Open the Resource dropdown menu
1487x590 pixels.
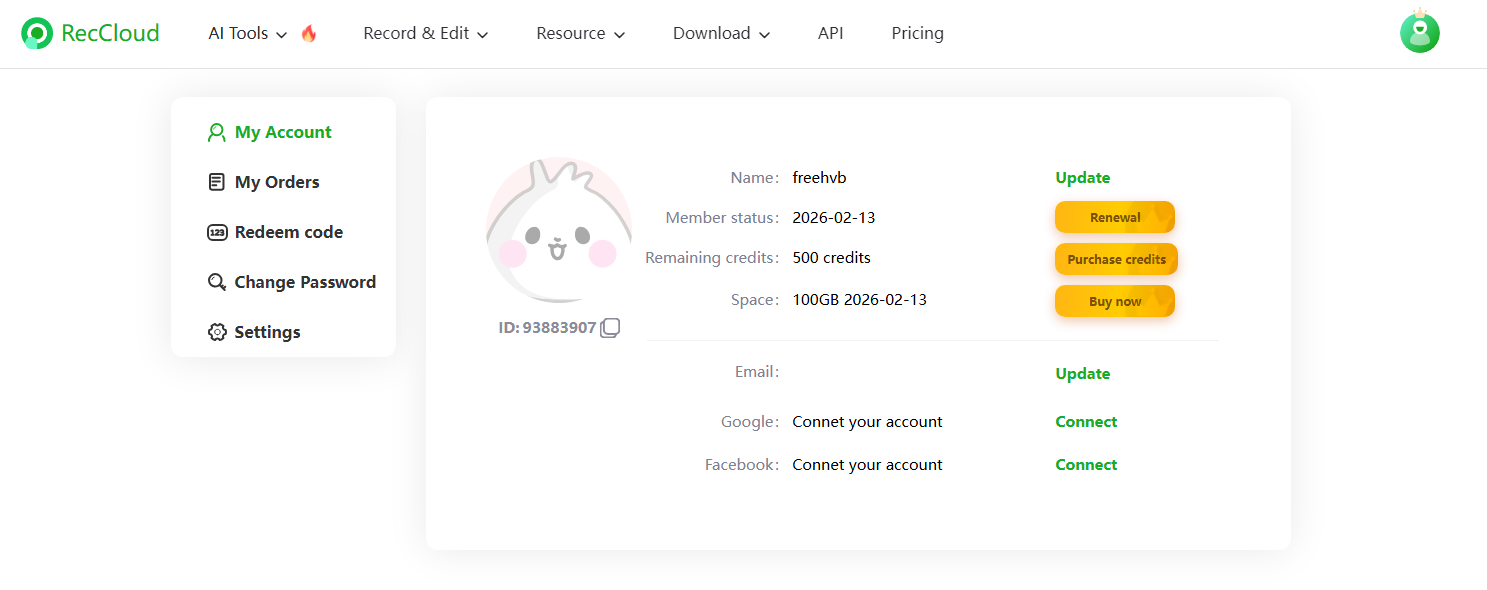[x=580, y=33]
